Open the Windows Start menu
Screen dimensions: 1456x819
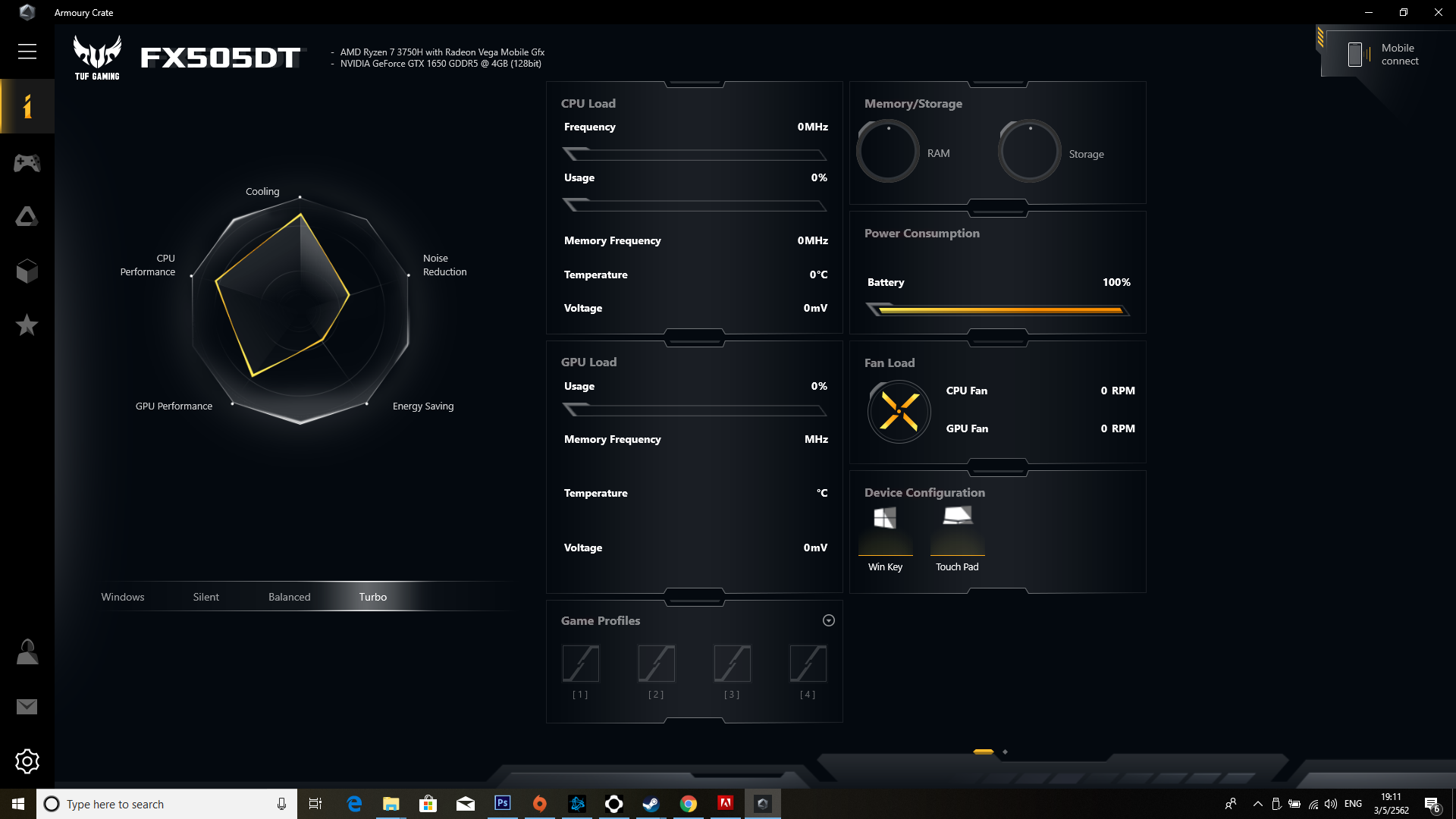18,804
